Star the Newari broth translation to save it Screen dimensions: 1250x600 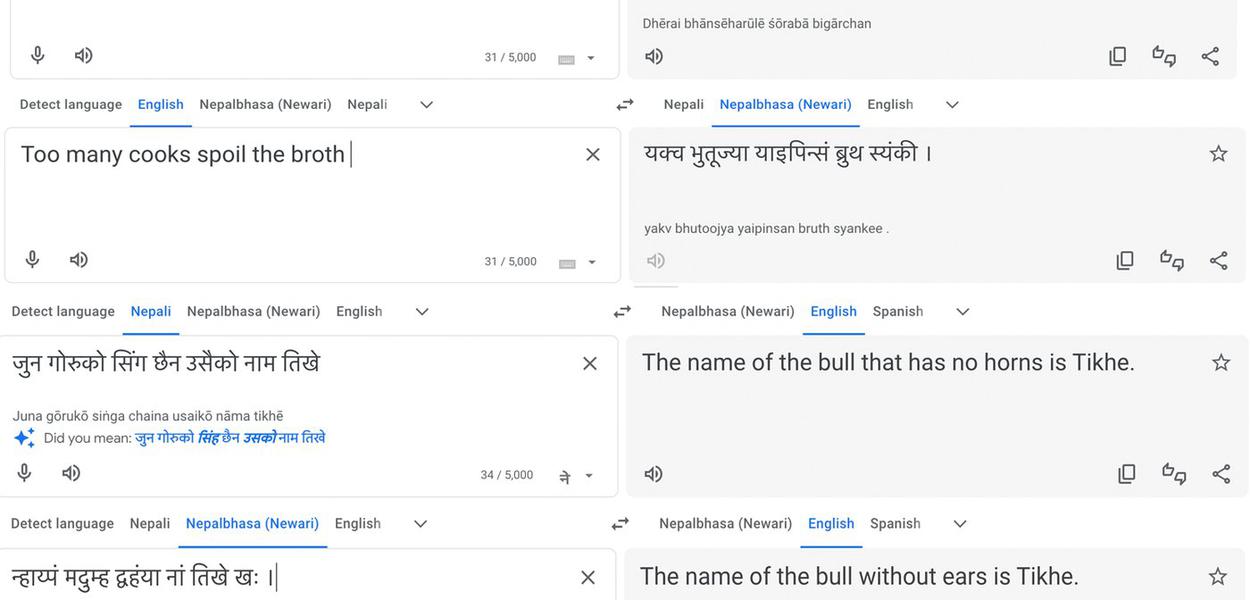coord(1217,152)
